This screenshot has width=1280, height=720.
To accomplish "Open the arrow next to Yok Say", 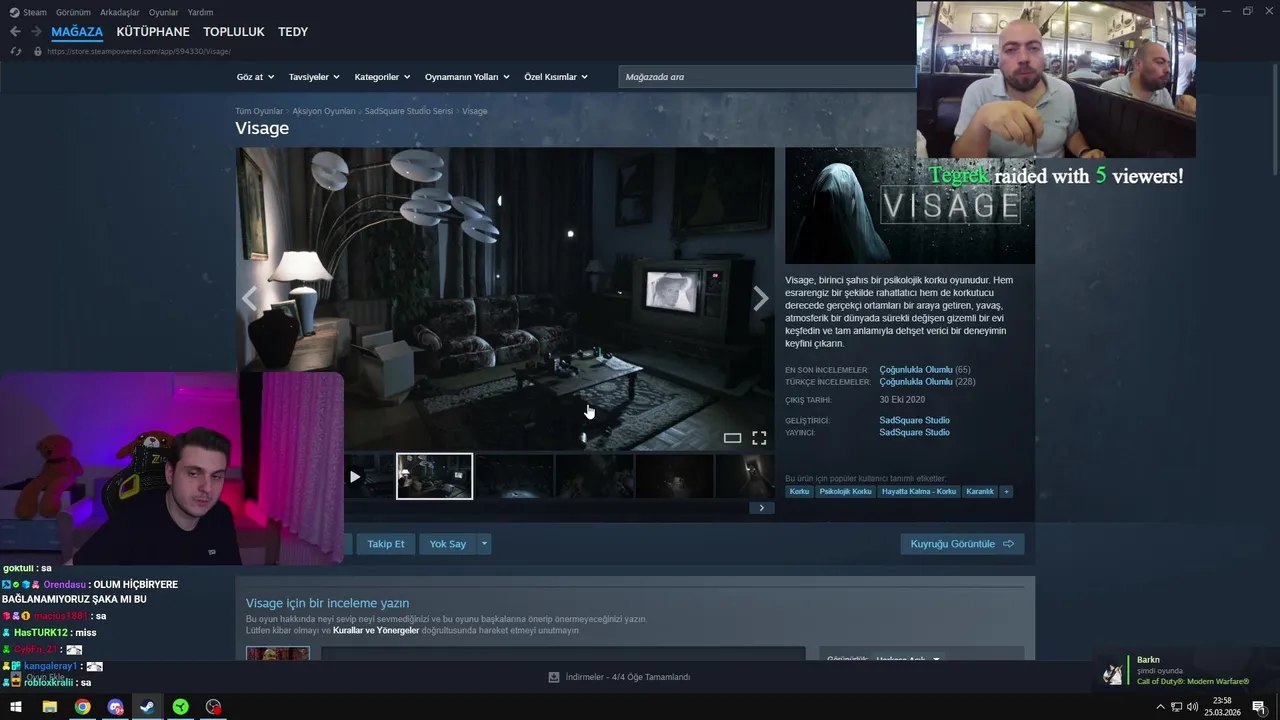I will coord(484,544).
